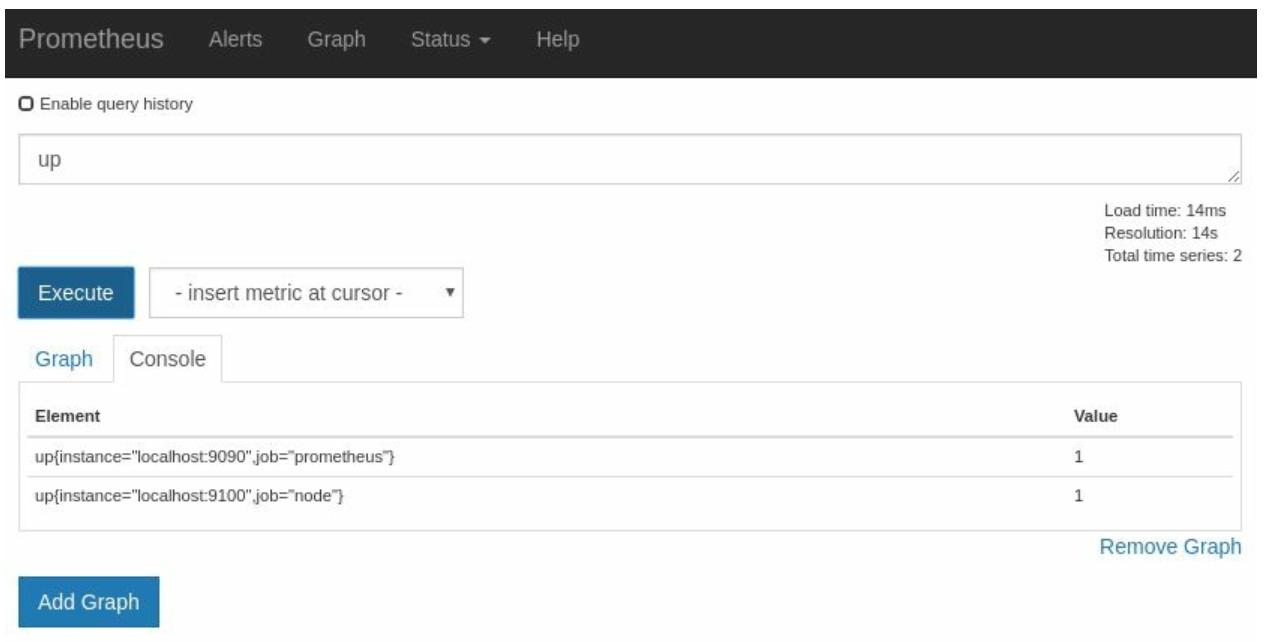Click the Element column header
1267x642 pixels.
(x=67, y=416)
